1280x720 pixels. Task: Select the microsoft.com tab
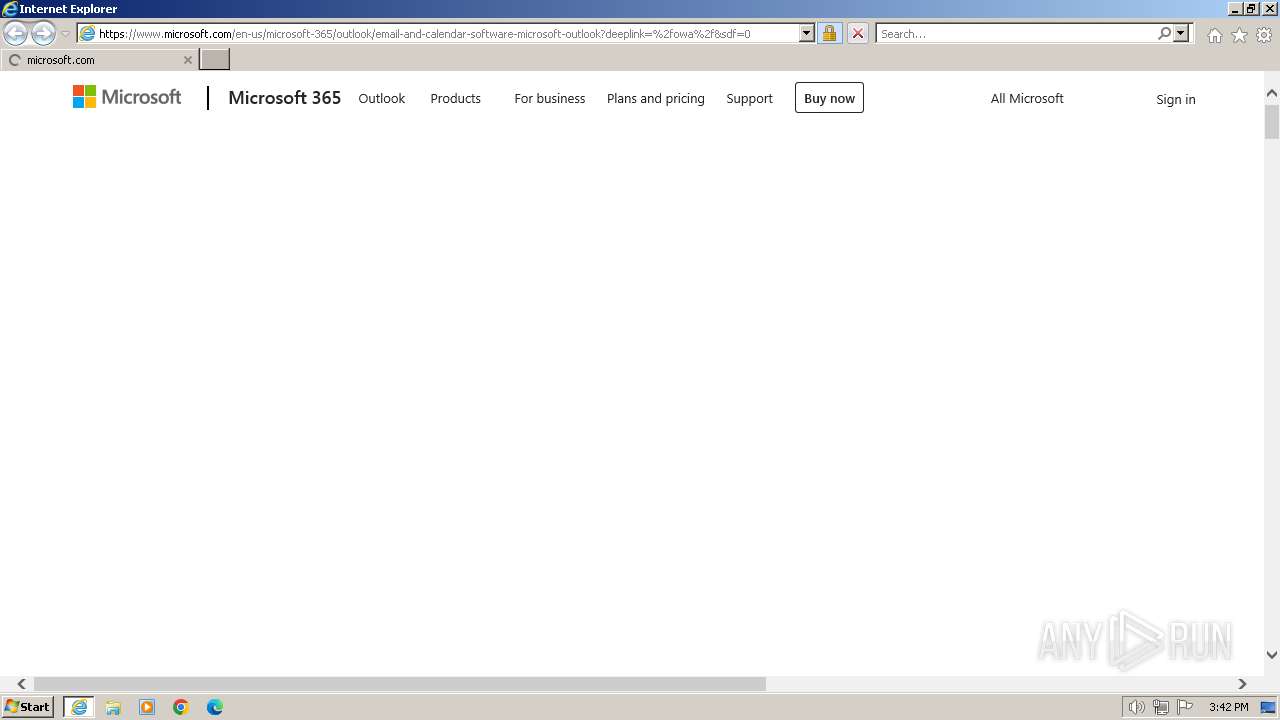(100, 60)
